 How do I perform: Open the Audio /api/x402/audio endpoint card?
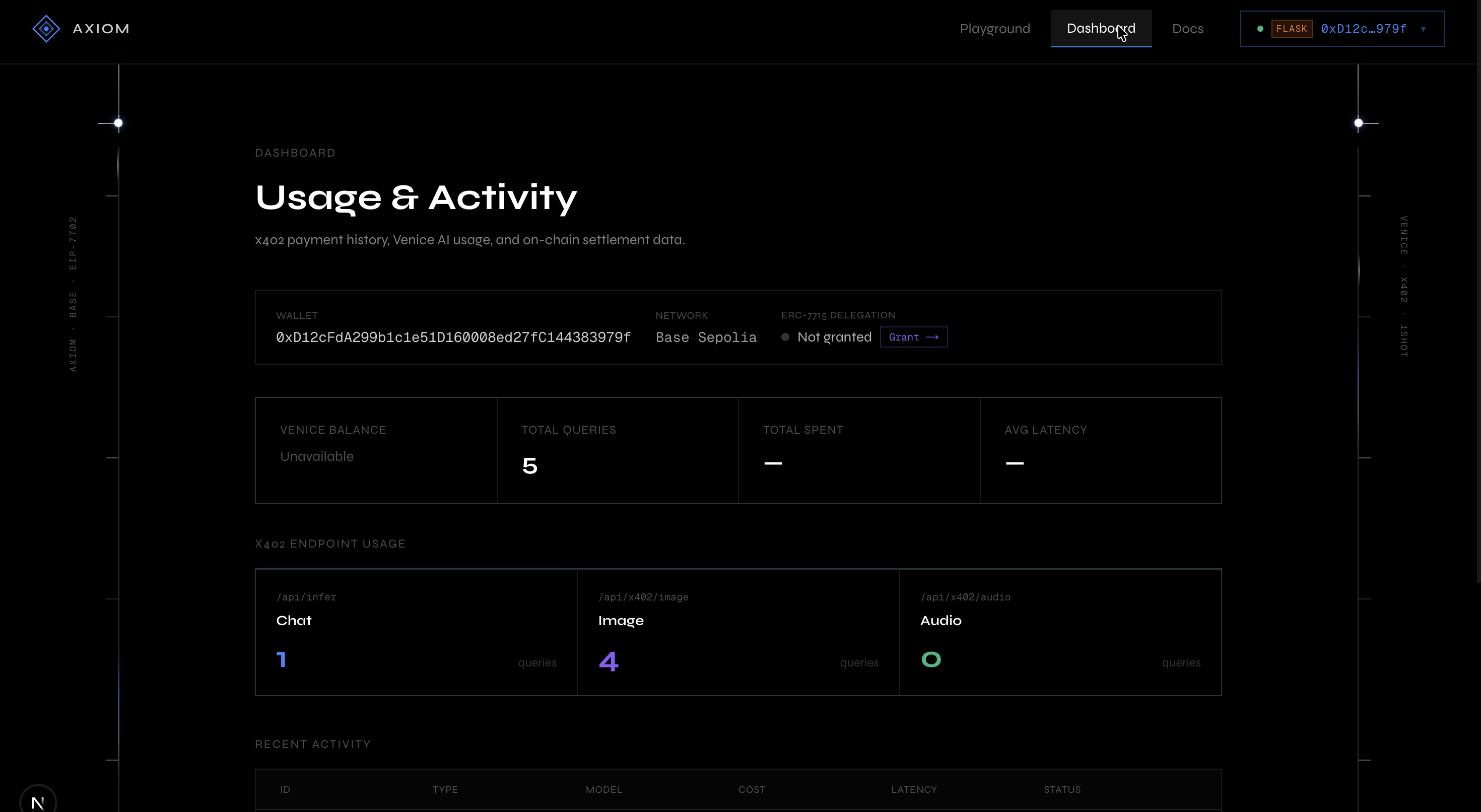coord(1060,633)
